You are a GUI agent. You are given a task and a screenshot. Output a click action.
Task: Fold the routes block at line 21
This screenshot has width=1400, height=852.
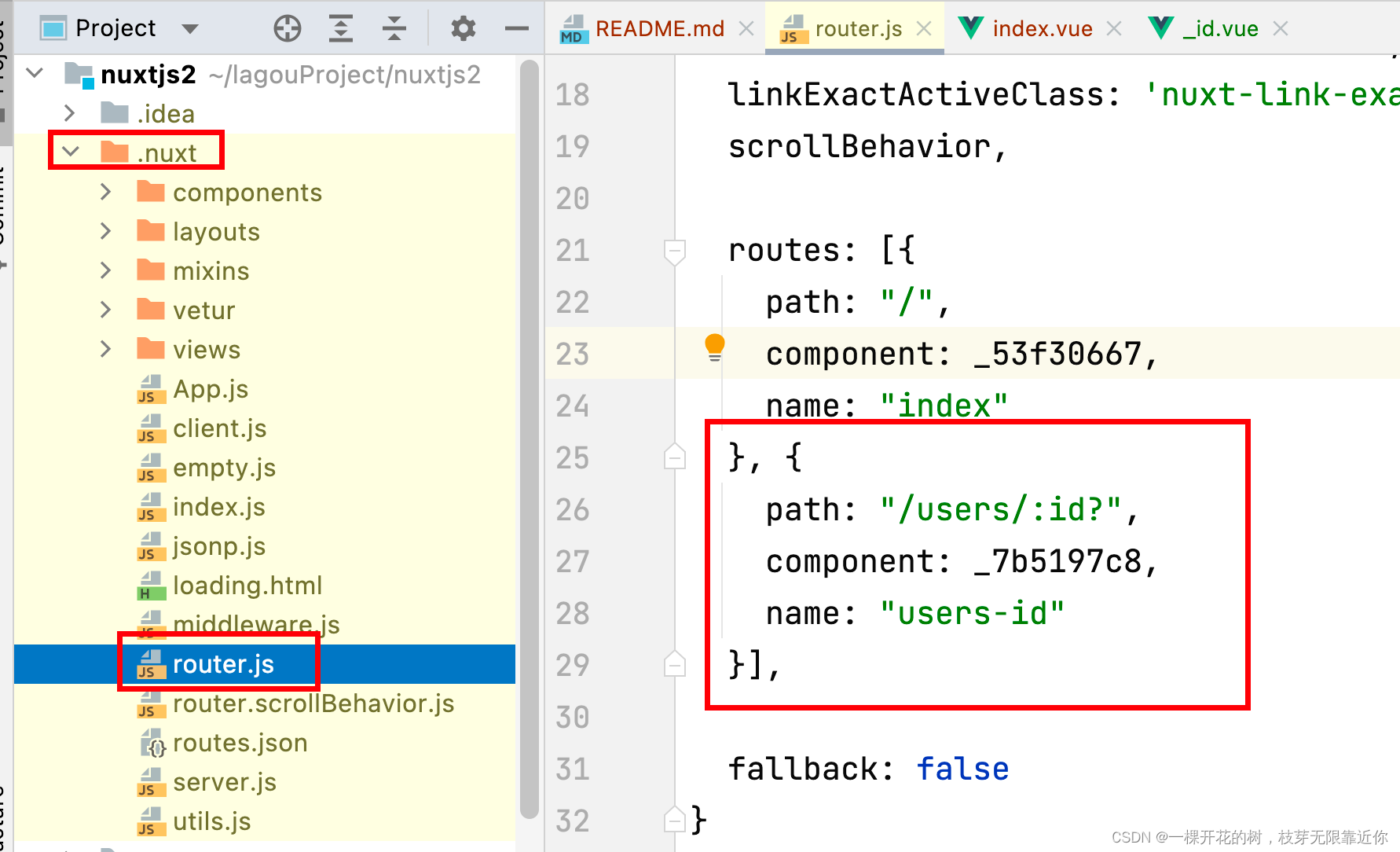pos(674,252)
